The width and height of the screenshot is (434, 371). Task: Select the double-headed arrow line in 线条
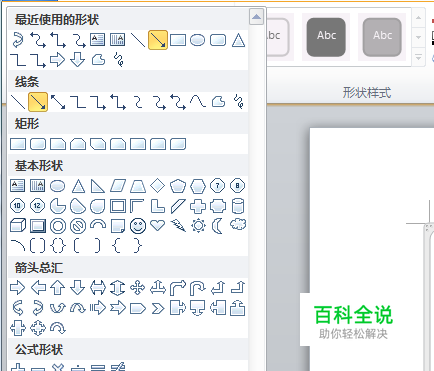point(58,102)
